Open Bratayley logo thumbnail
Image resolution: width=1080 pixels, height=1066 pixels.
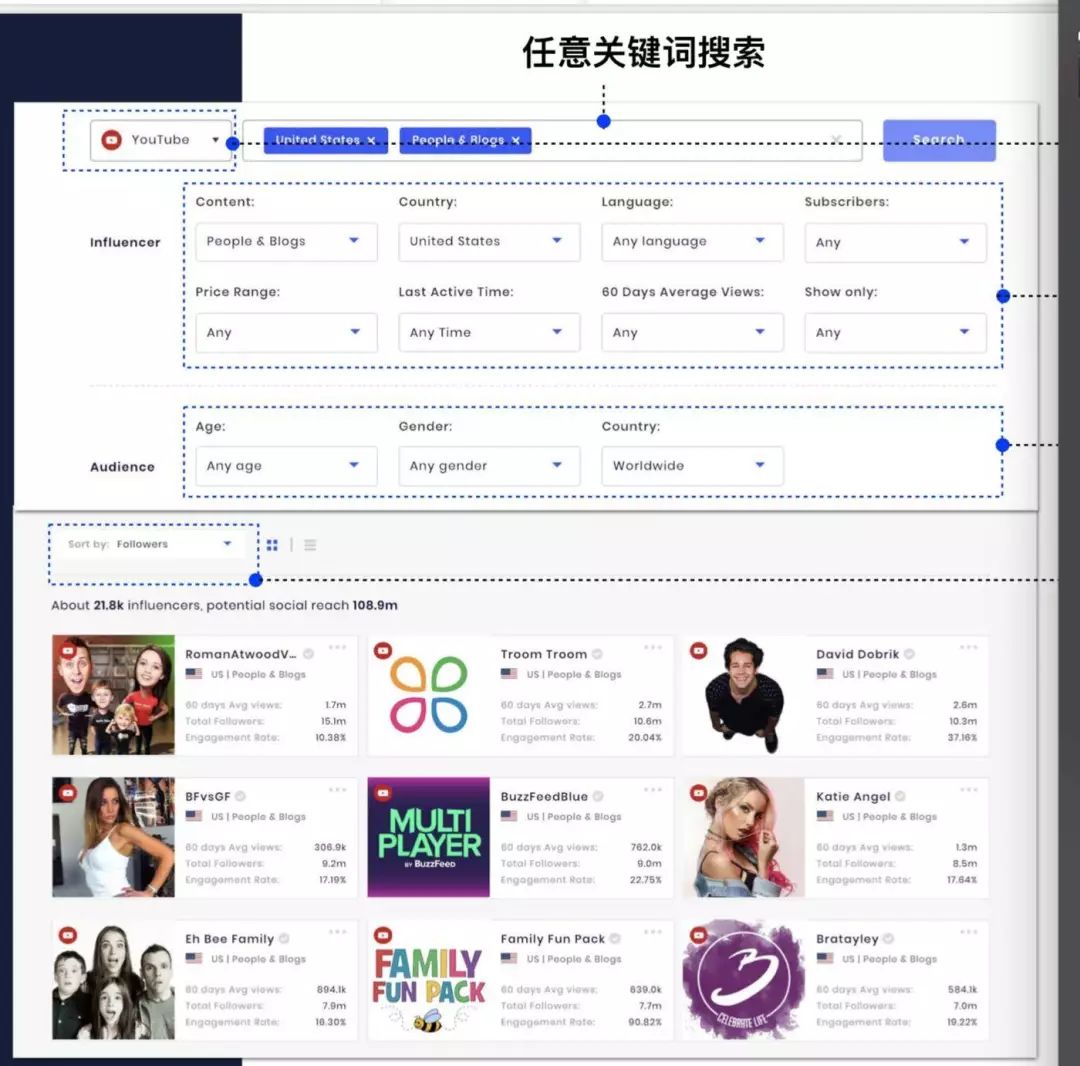(x=744, y=980)
